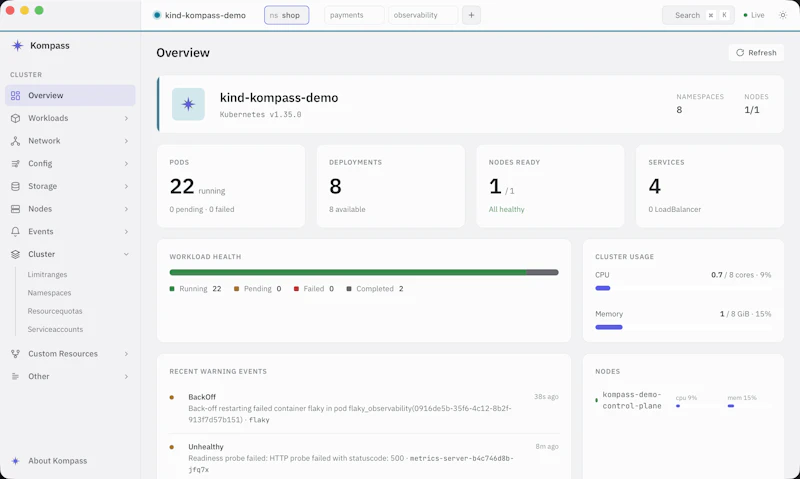
Task: Switch to the observability namespace tab
Action: click(423, 15)
